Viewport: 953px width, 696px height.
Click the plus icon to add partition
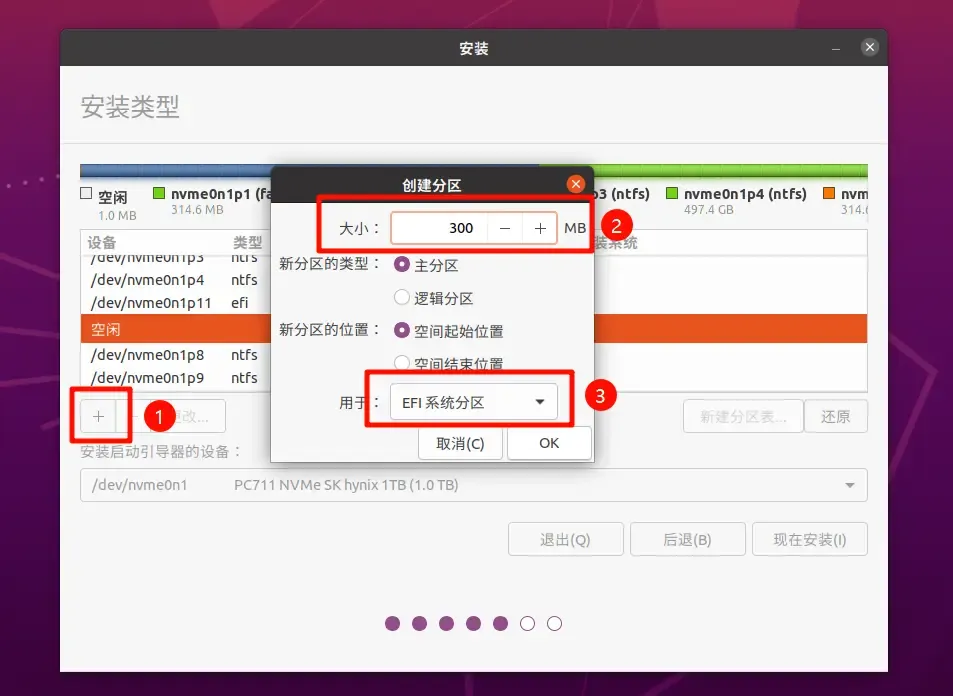98,416
